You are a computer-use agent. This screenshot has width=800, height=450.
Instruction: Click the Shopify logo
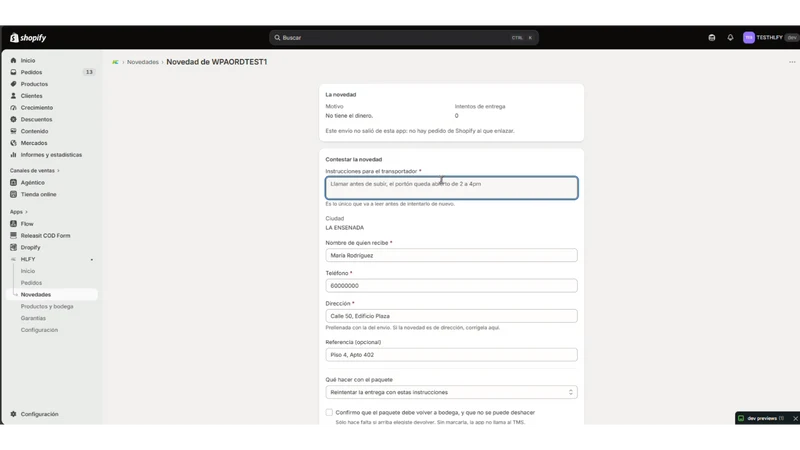tap(28, 38)
